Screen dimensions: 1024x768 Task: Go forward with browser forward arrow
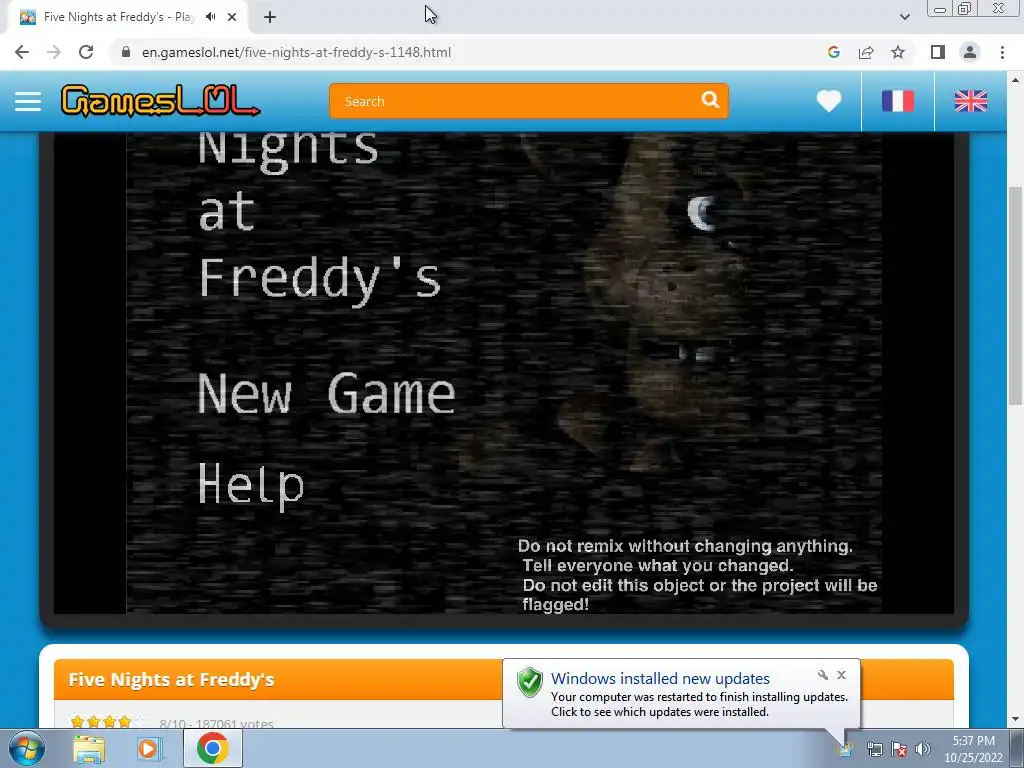[54, 52]
